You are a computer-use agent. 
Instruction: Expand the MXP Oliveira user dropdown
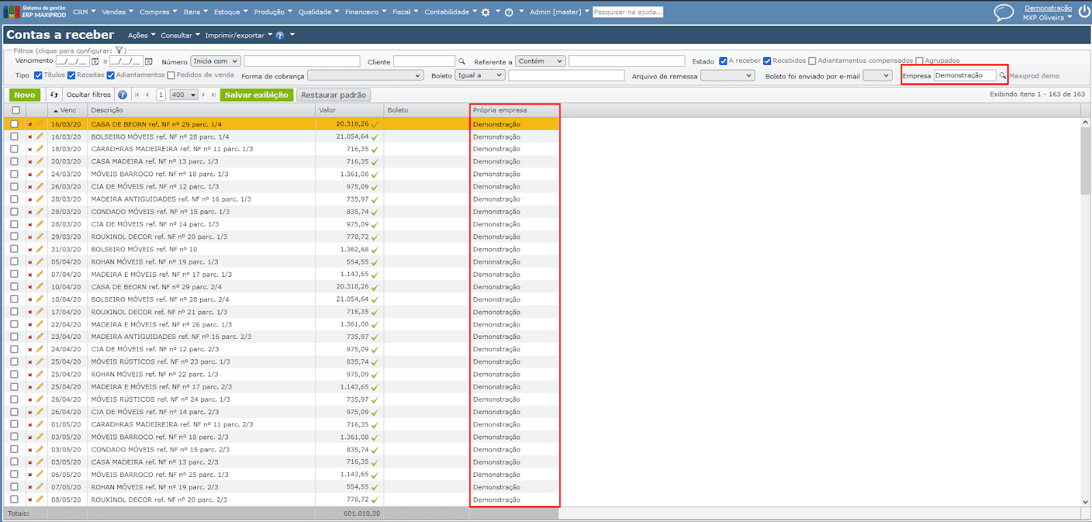1047,17
